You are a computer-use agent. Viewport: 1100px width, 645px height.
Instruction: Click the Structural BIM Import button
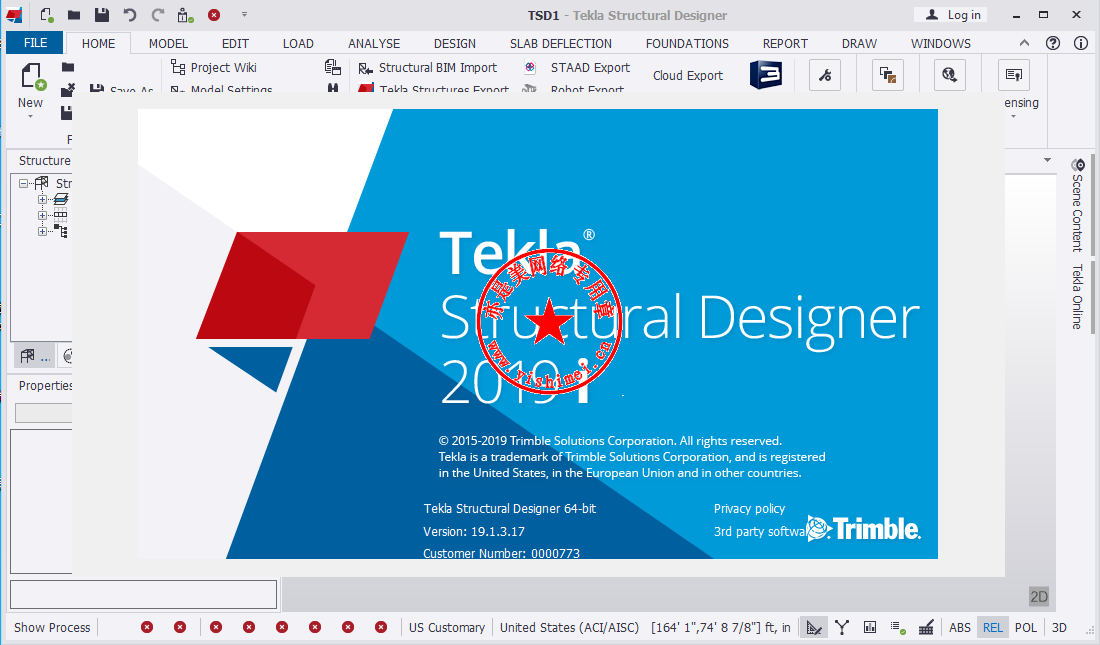point(427,67)
